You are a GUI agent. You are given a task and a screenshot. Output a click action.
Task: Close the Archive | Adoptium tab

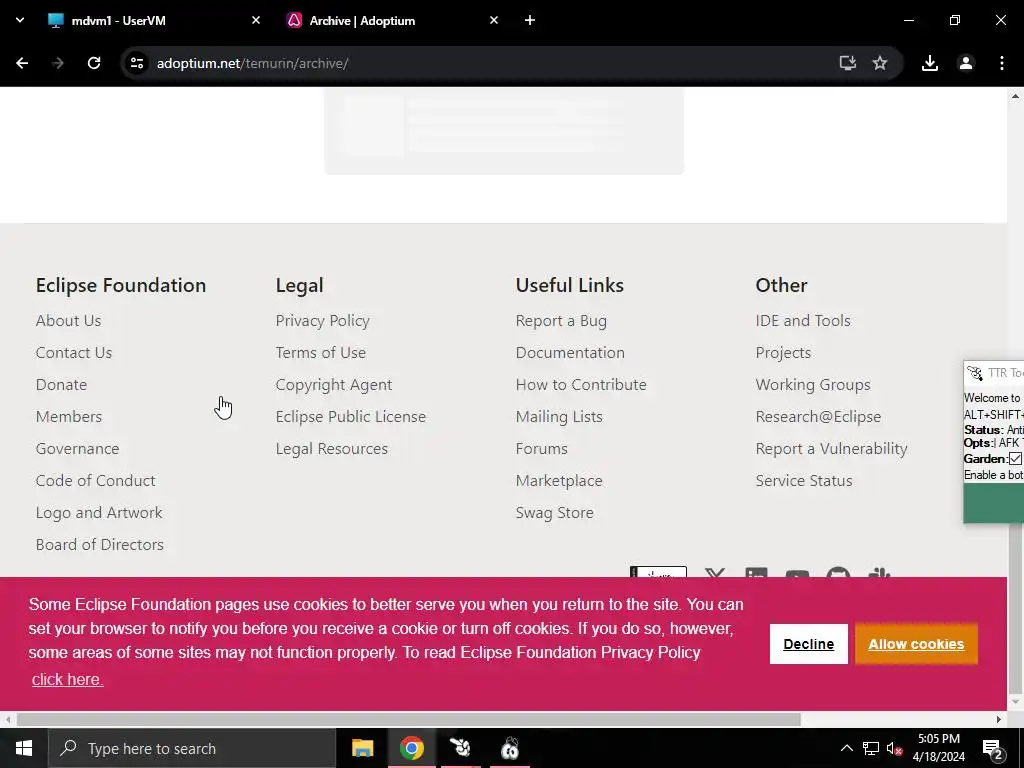[x=494, y=20]
